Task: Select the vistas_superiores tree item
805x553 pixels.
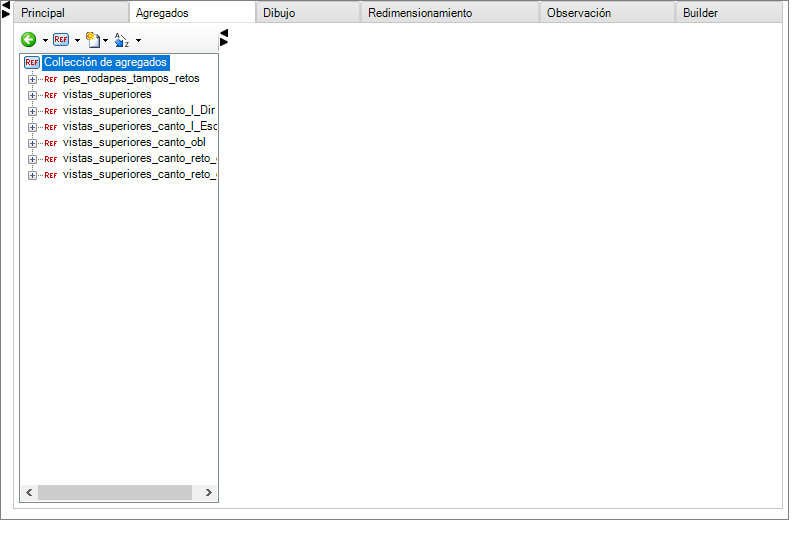Action: point(107,94)
